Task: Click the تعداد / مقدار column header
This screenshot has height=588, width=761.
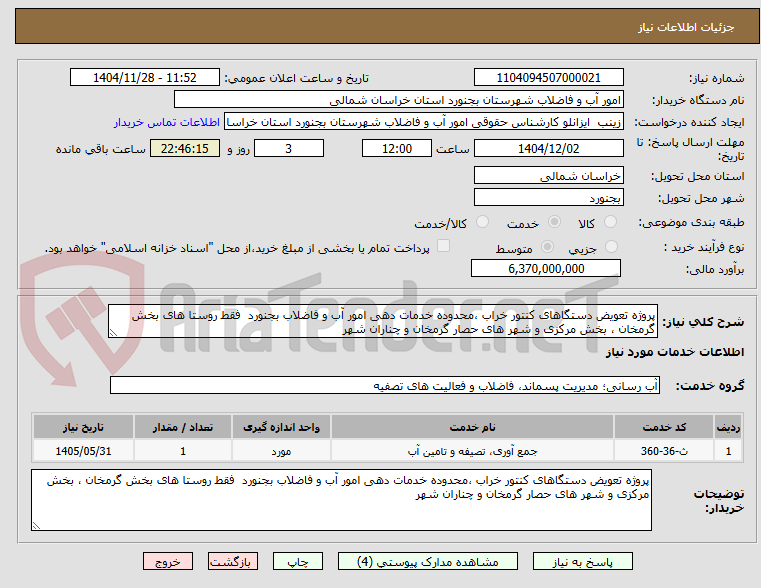Action: click(183, 427)
